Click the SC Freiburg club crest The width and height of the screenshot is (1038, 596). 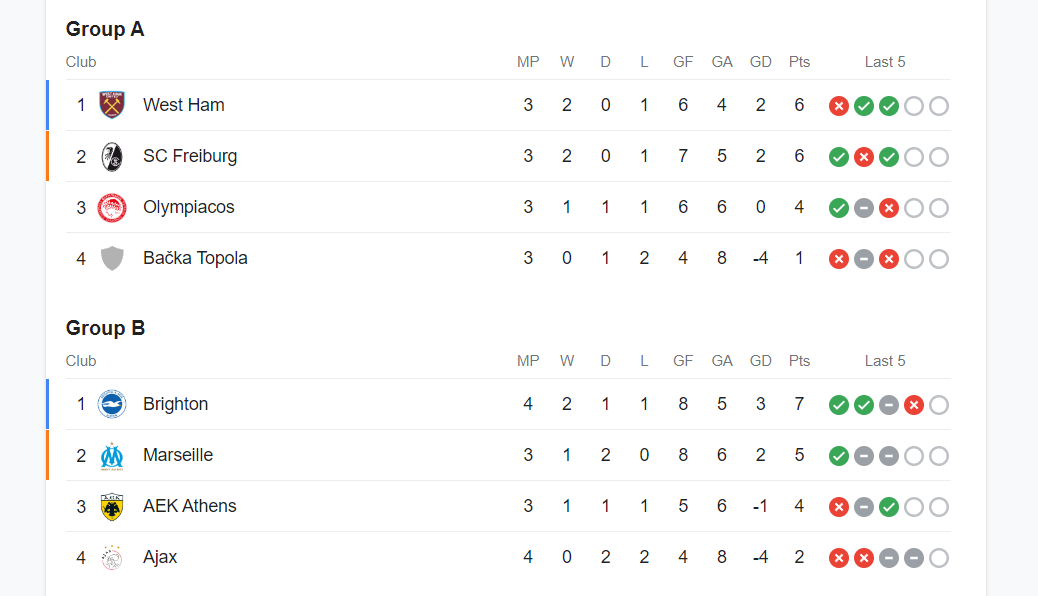tap(112, 156)
